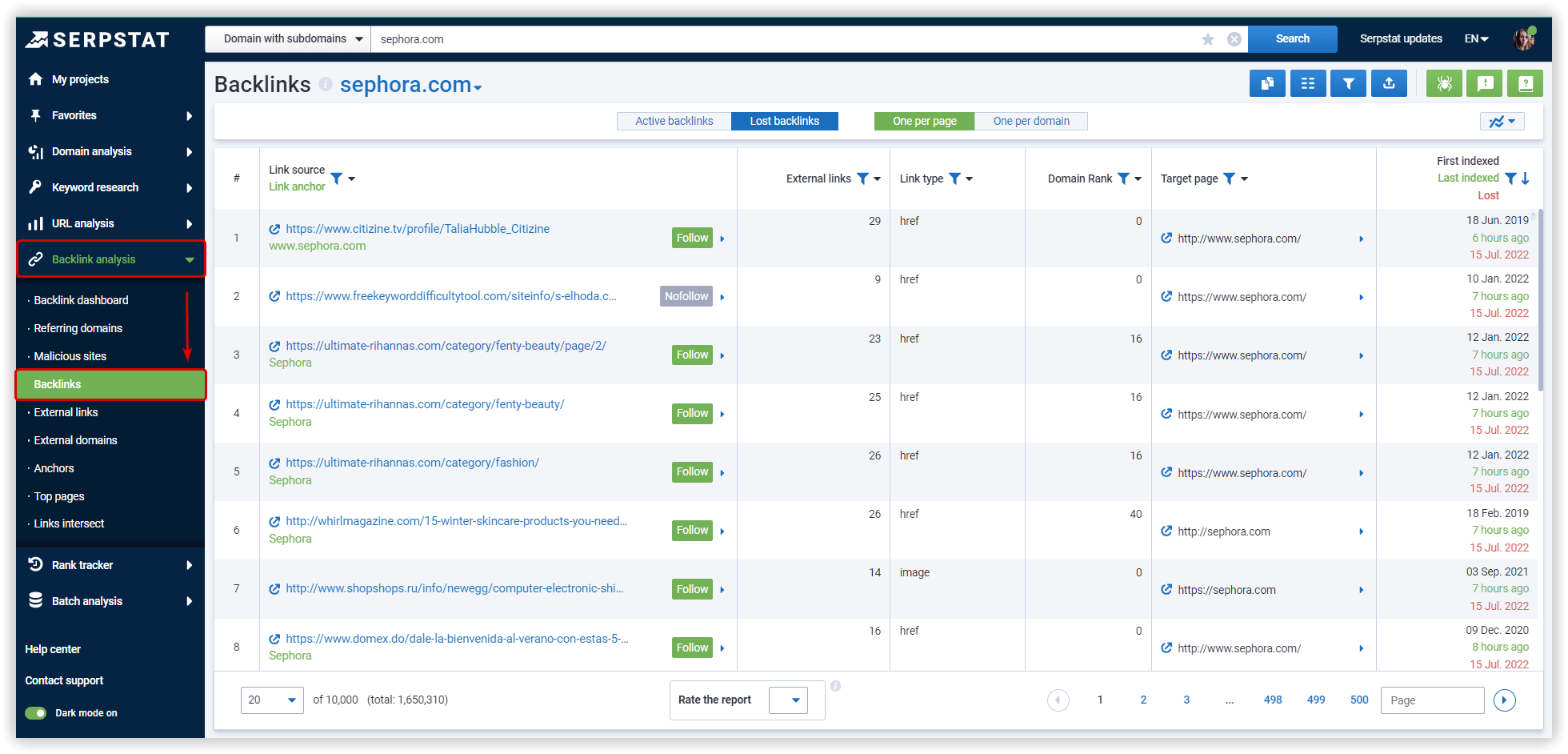Switch to the Active backlinks tab
This screenshot has height=754, width=1568.
pos(674,121)
